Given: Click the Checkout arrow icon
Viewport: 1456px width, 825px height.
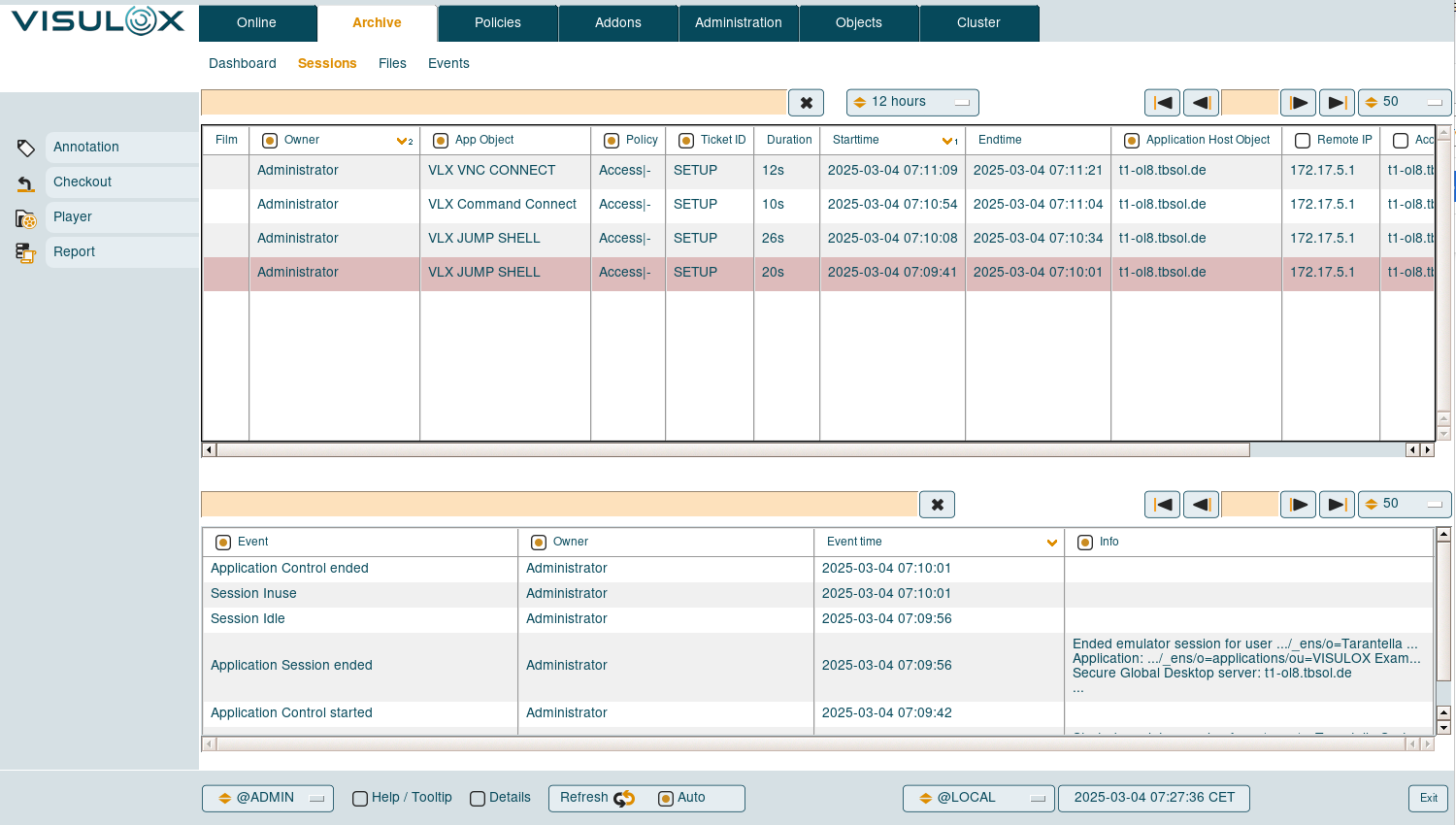Looking at the screenshot, I should (26, 182).
